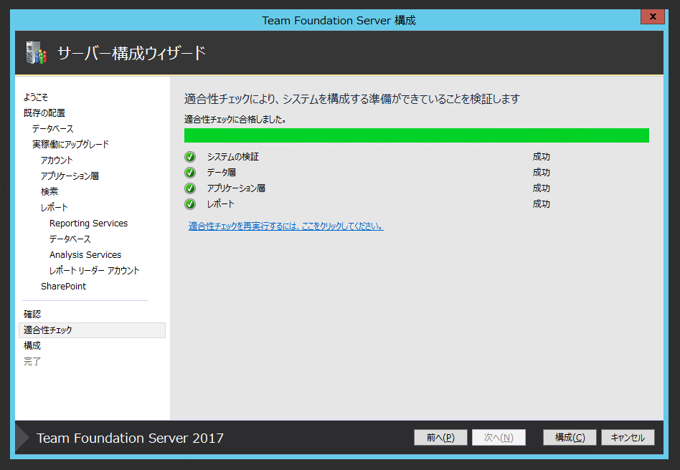Click the page heading about 適合性チェック
The height and width of the screenshot is (470, 680).
(x=352, y=99)
